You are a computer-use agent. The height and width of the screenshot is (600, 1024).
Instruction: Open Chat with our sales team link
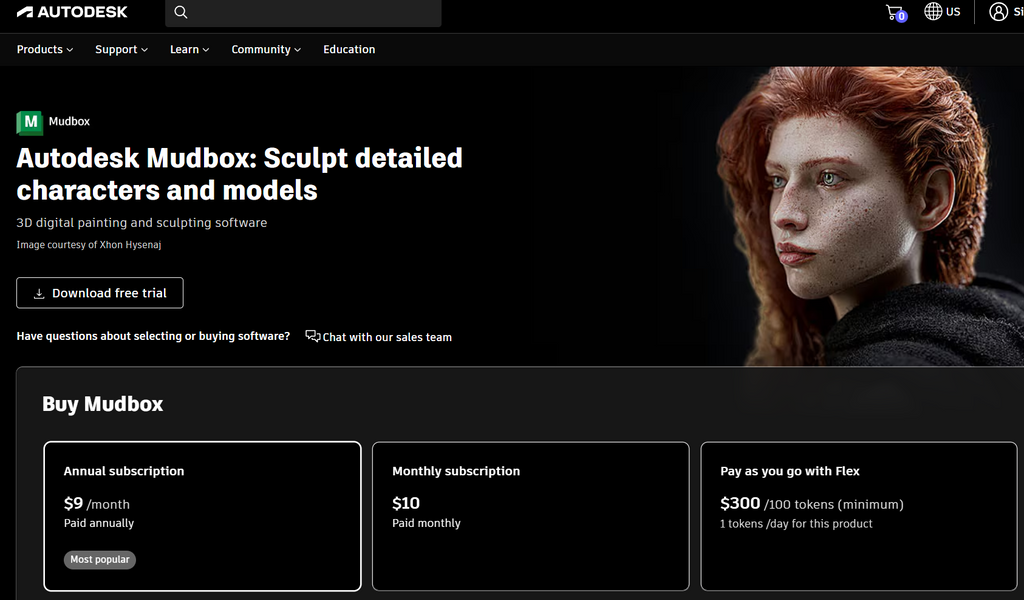[386, 337]
